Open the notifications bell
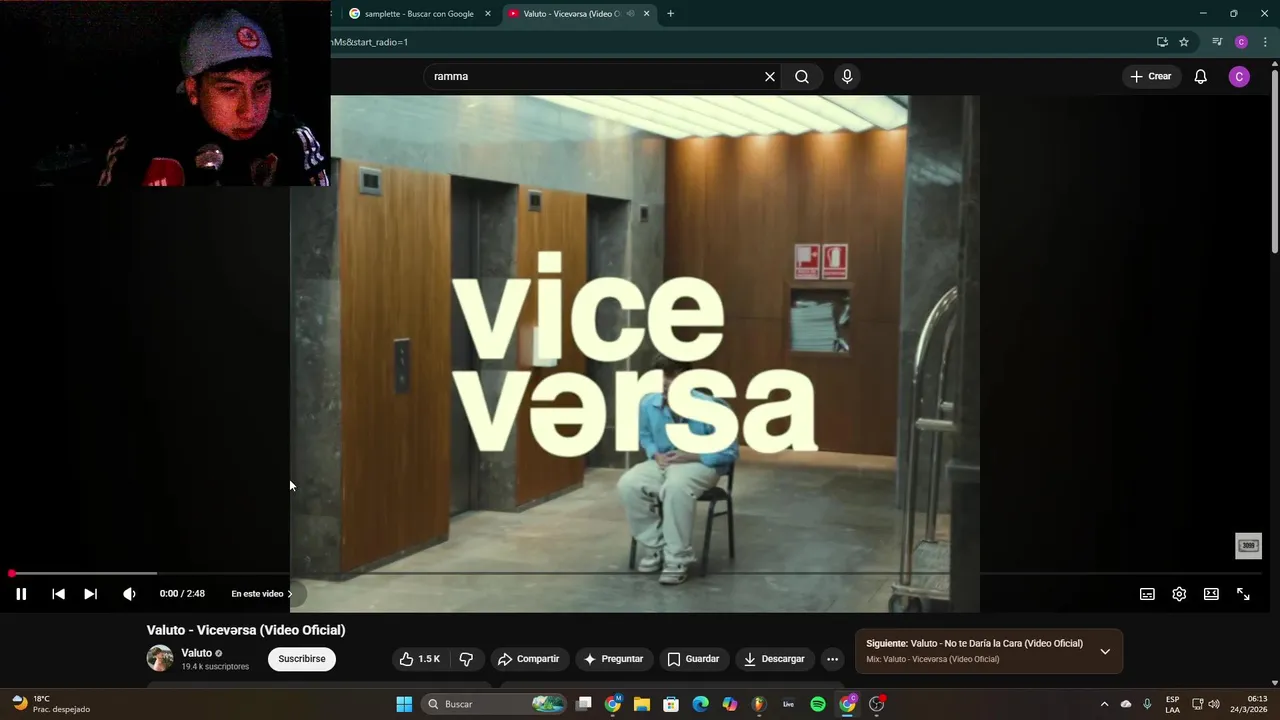Image resolution: width=1280 pixels, height=720 pixels. click(1201, 77)
